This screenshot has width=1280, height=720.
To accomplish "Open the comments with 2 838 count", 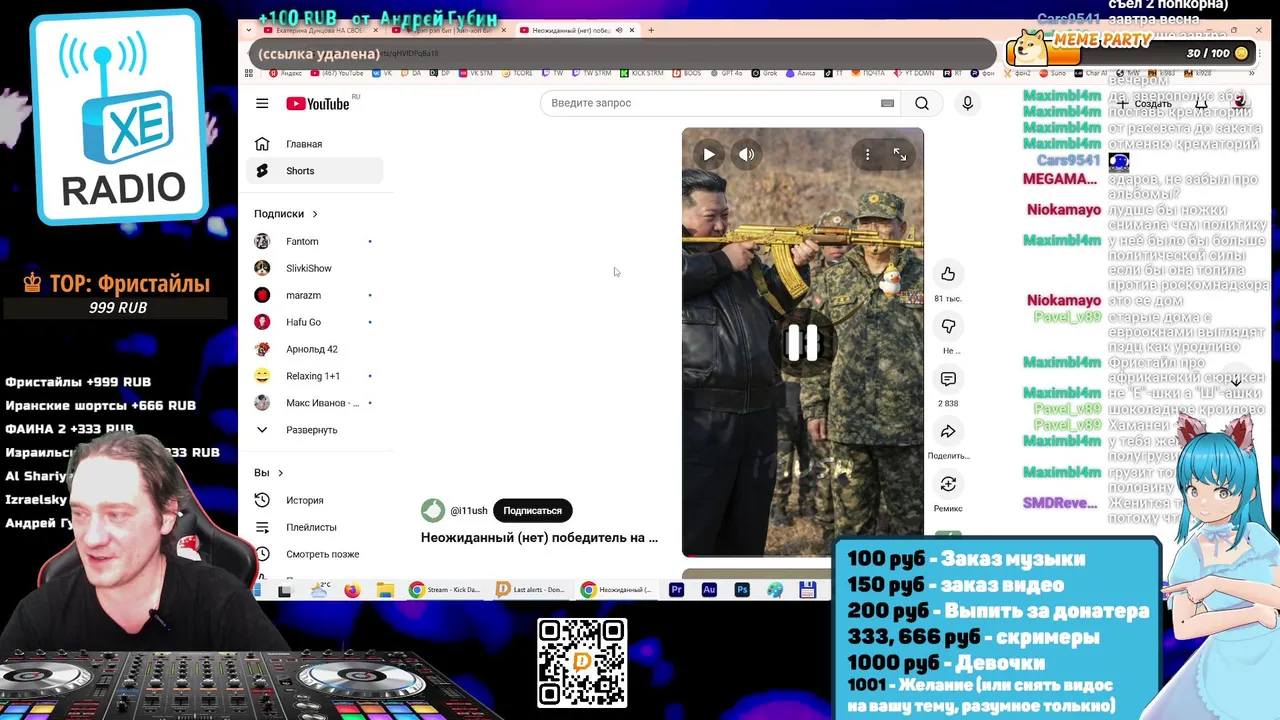I will (x=948, y=379).
